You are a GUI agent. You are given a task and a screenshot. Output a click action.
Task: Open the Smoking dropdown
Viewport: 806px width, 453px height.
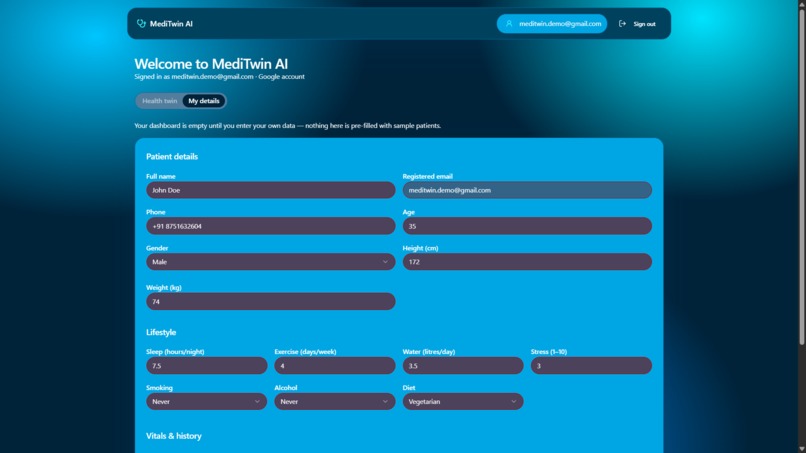pyautogui.click(x=206, y=402)
